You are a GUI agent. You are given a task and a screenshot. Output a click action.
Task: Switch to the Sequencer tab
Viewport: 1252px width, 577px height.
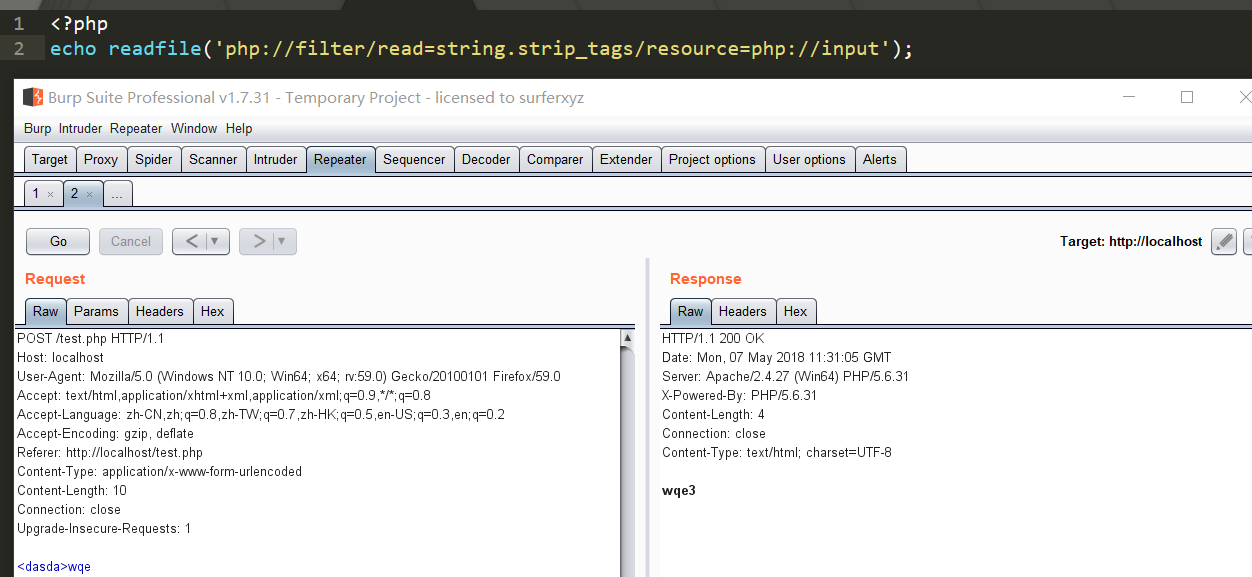414,159
